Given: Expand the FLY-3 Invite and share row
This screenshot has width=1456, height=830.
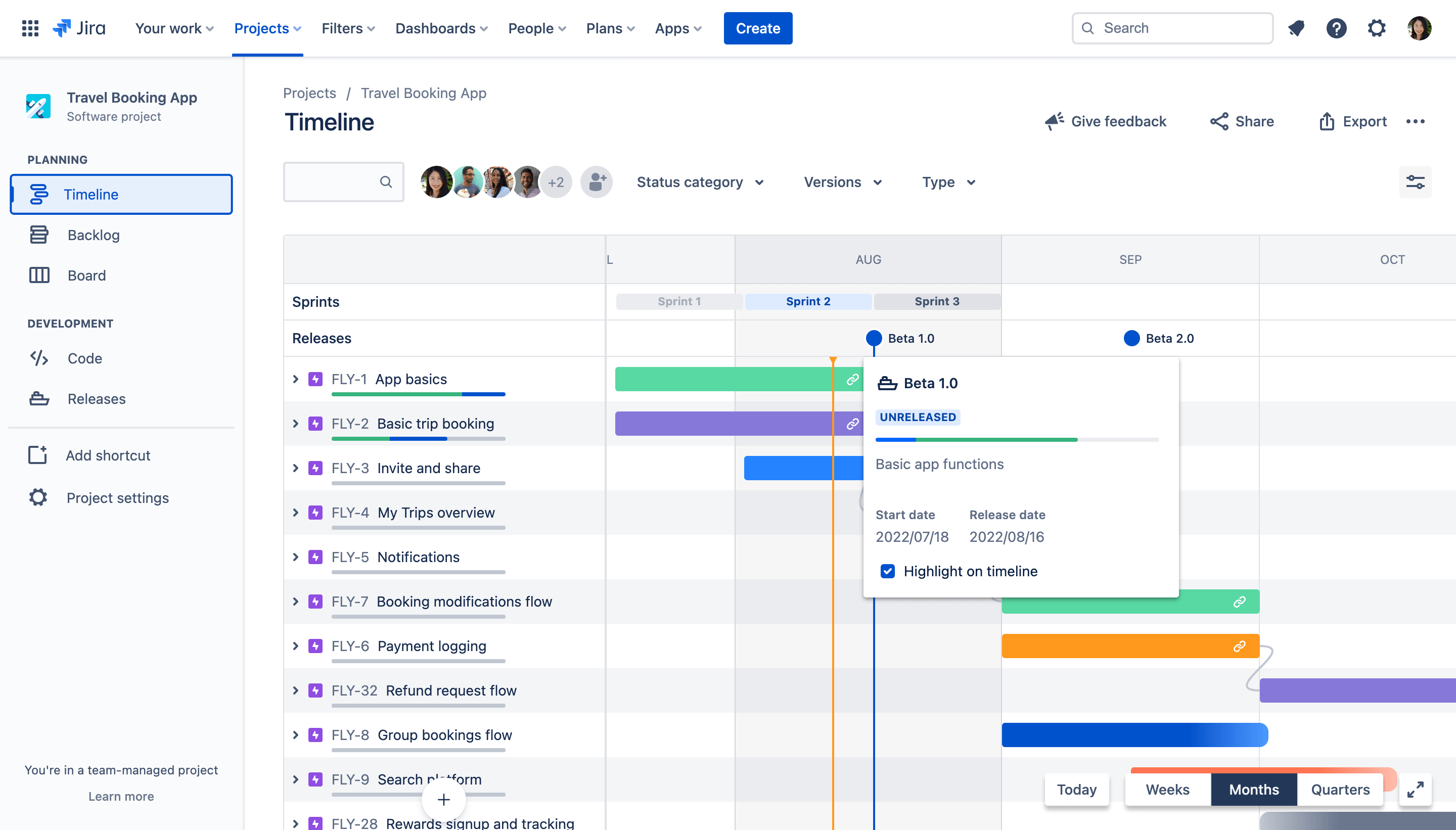Looking at the screenshot, I should pos(296,467).
